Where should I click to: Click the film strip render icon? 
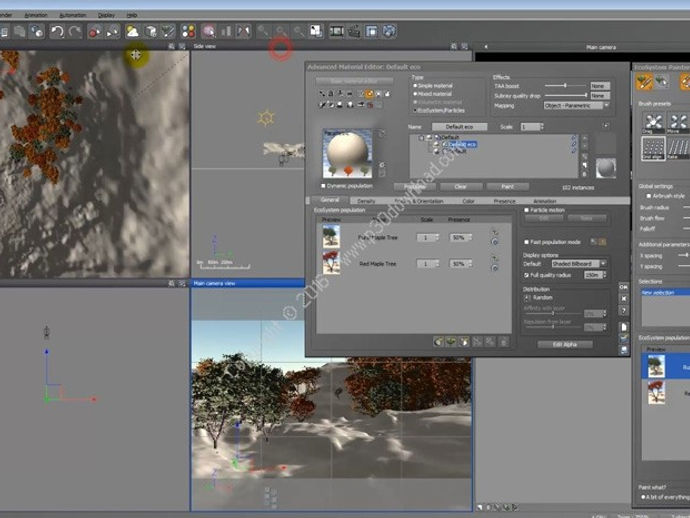click(x=336, y=31)
